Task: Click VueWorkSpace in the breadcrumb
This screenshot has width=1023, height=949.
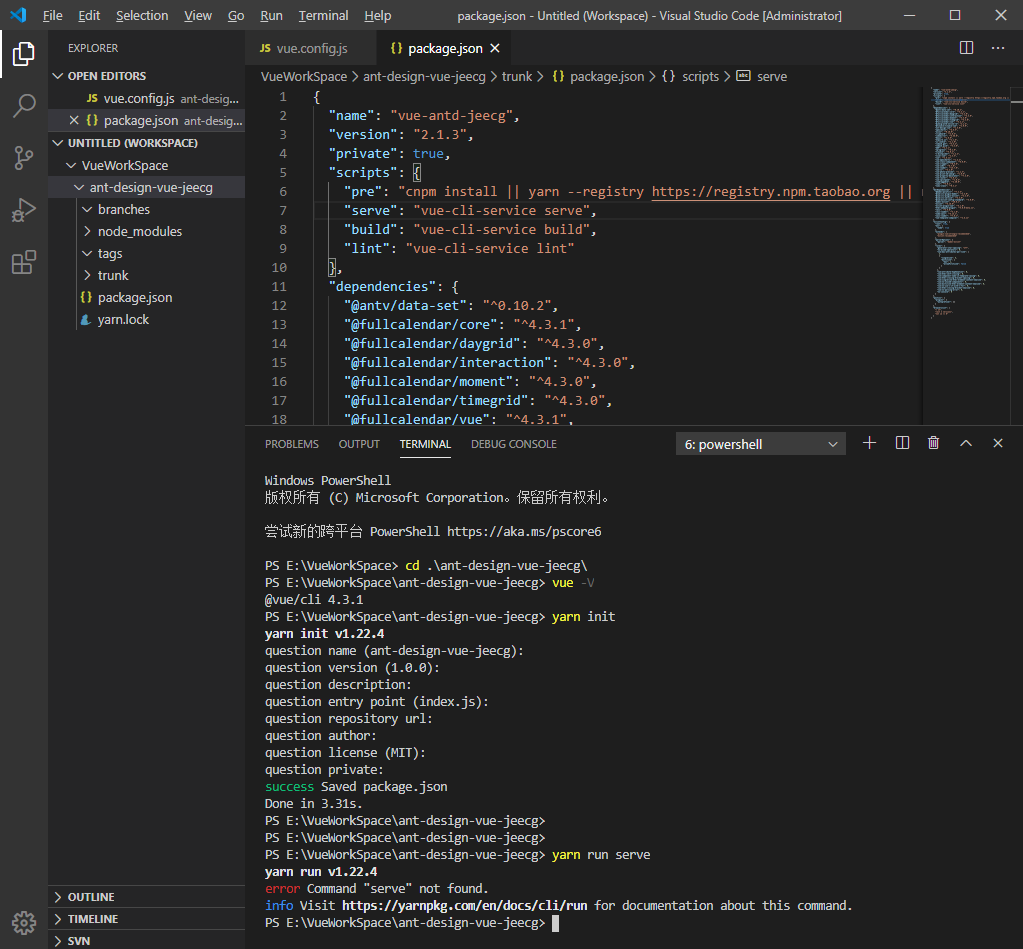Action: (x=304, y=77)
